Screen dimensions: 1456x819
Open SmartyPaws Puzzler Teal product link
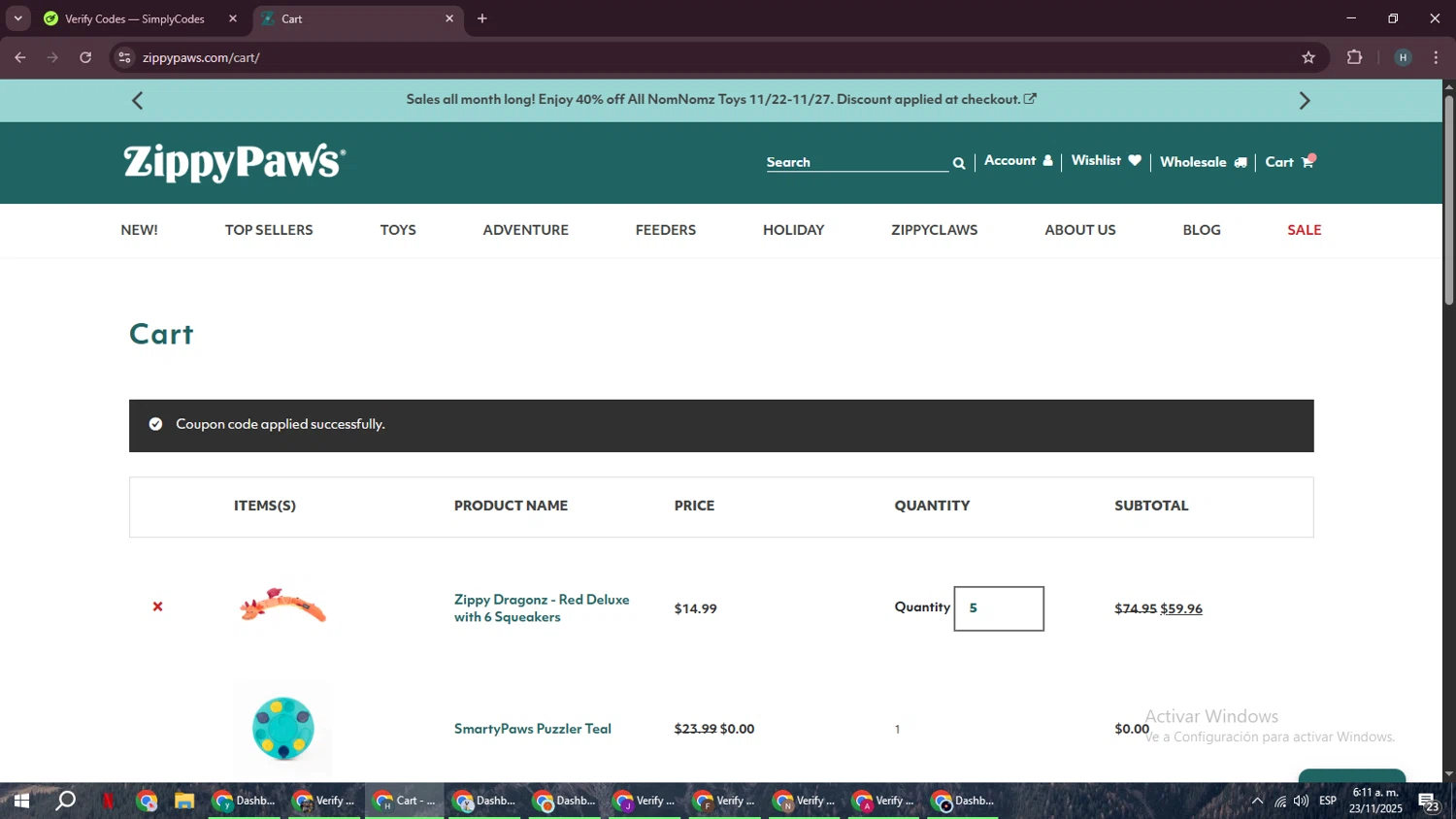(533, 729)
